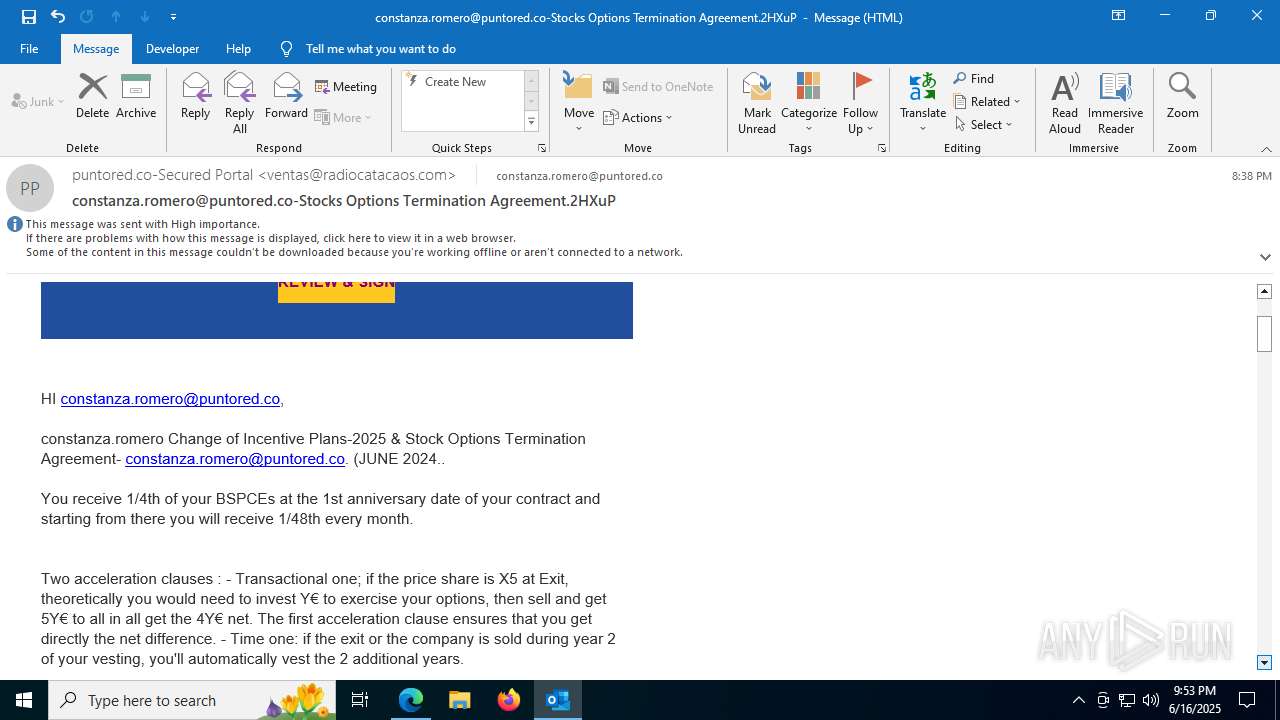Click the PP sender avatar
The height and width of the screenshot is (720, 1280).
pos(30,188)
